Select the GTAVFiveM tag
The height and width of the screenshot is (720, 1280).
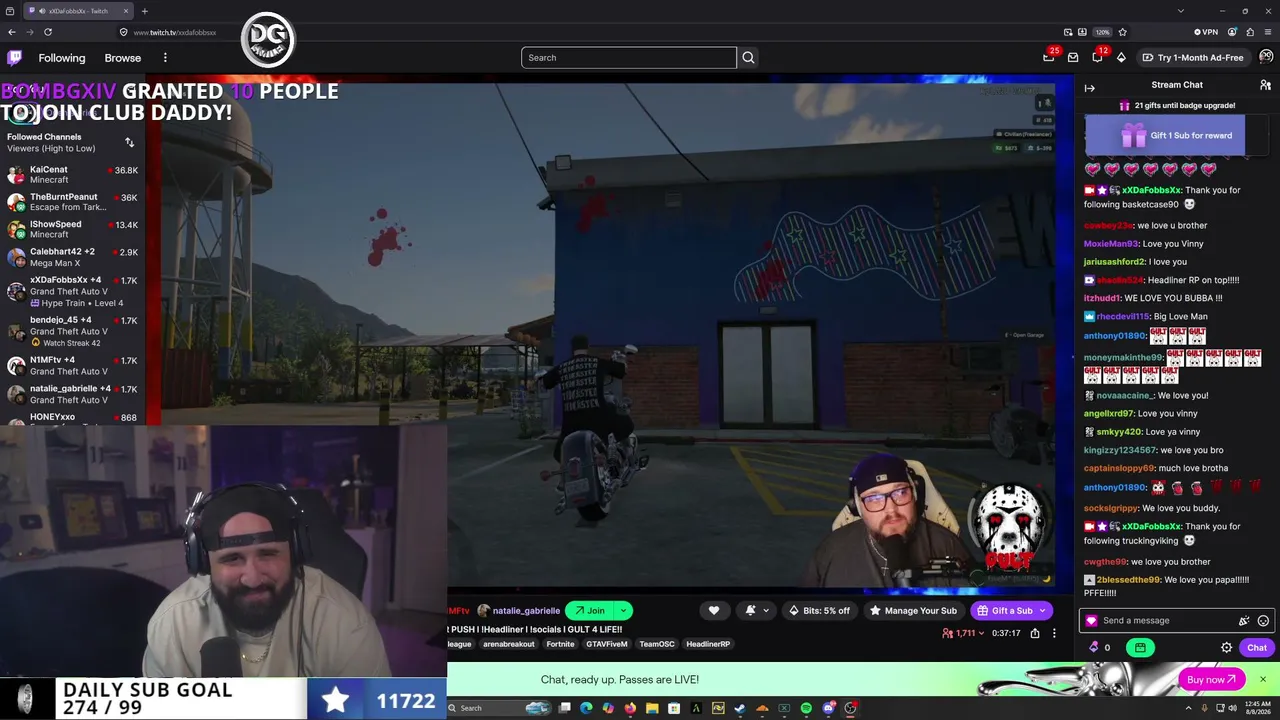[607, 644]
